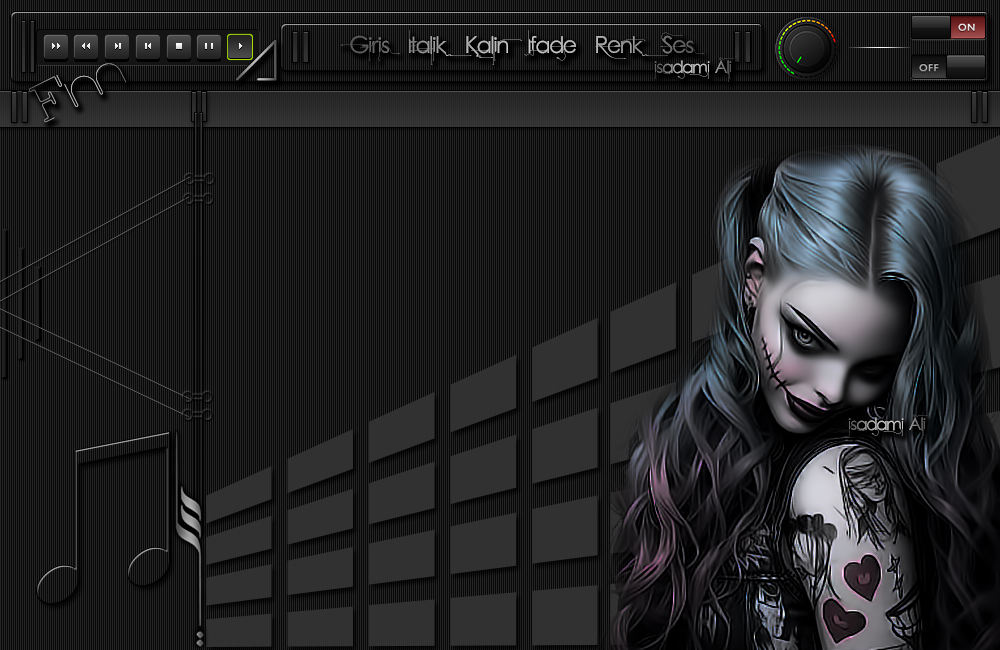Click the rewind button
This screenshot has height=650, width=1000.
click(x=86, y=47)
